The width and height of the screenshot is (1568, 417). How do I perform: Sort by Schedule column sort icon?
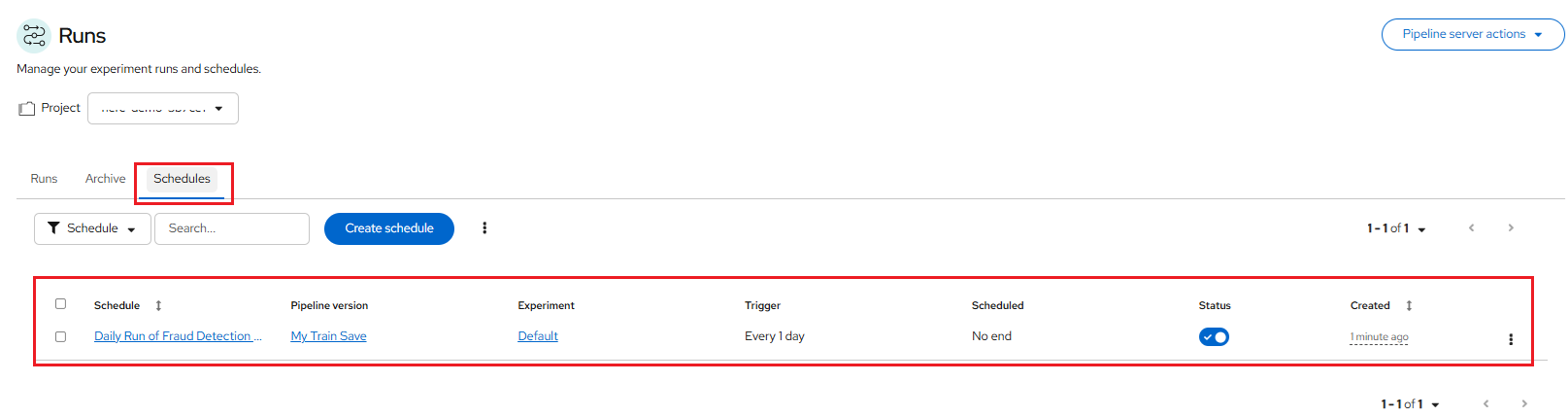click(x=158, y=305)
